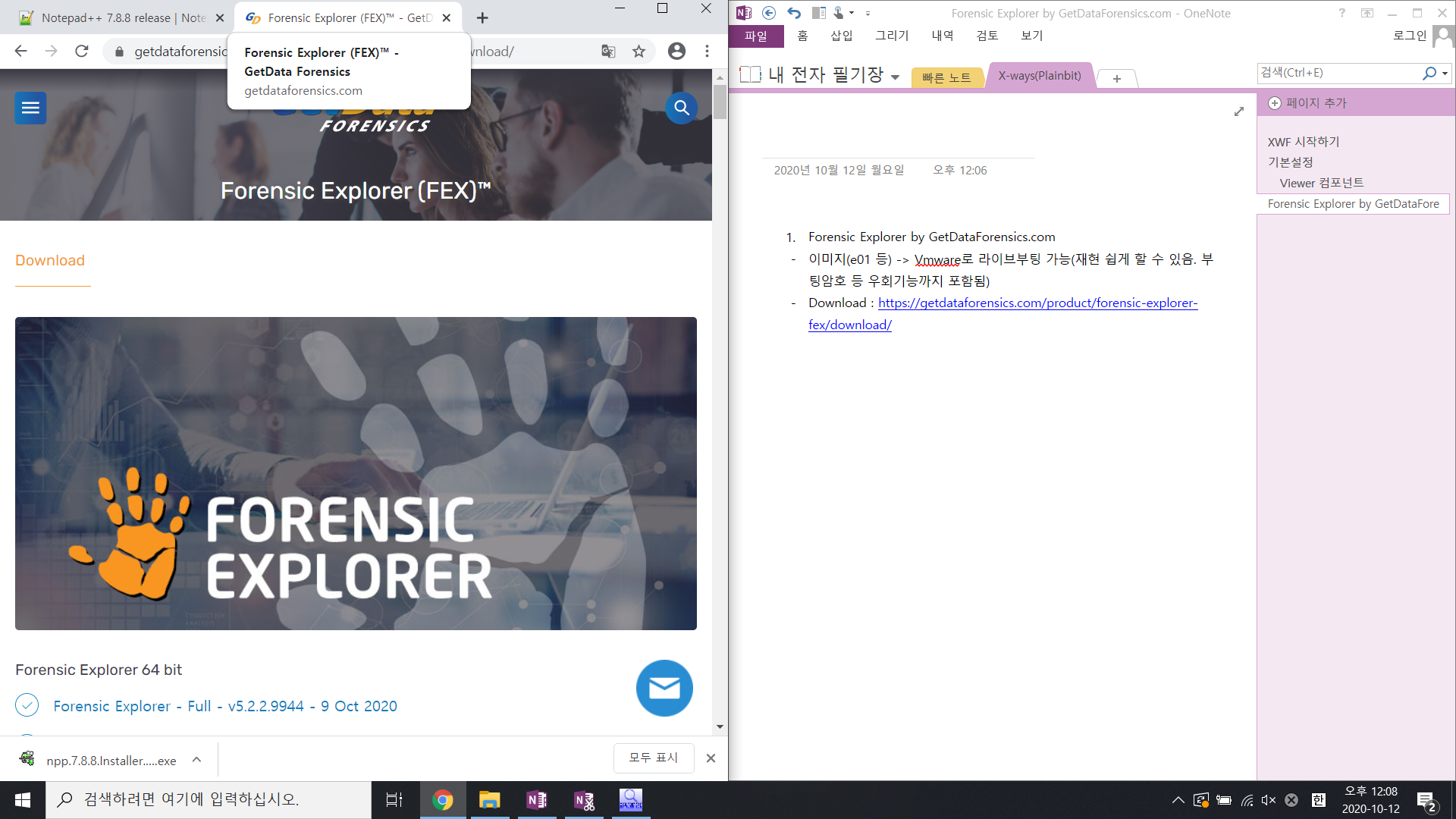Open npp installer download options chevron
Viewport: 1456px width, 819px height.
(196, 759)
